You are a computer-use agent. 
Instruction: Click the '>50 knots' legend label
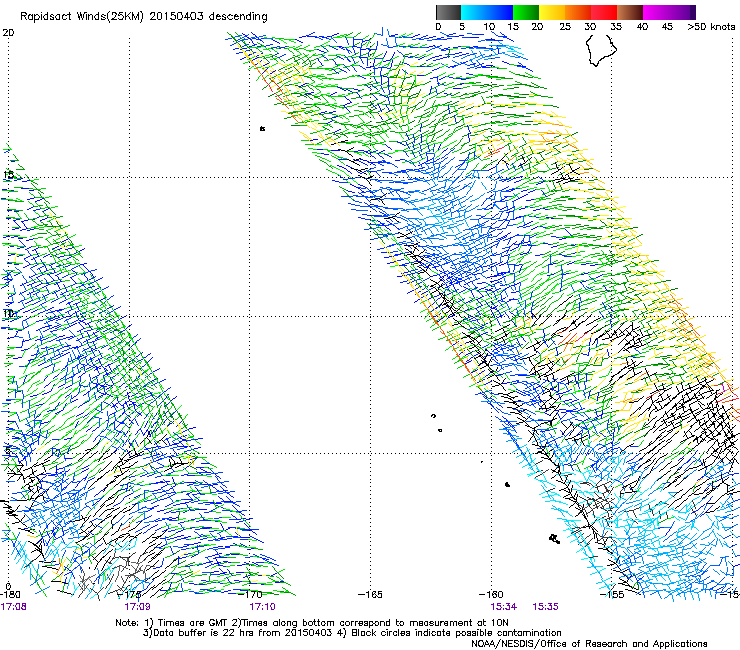pos(711,27)
